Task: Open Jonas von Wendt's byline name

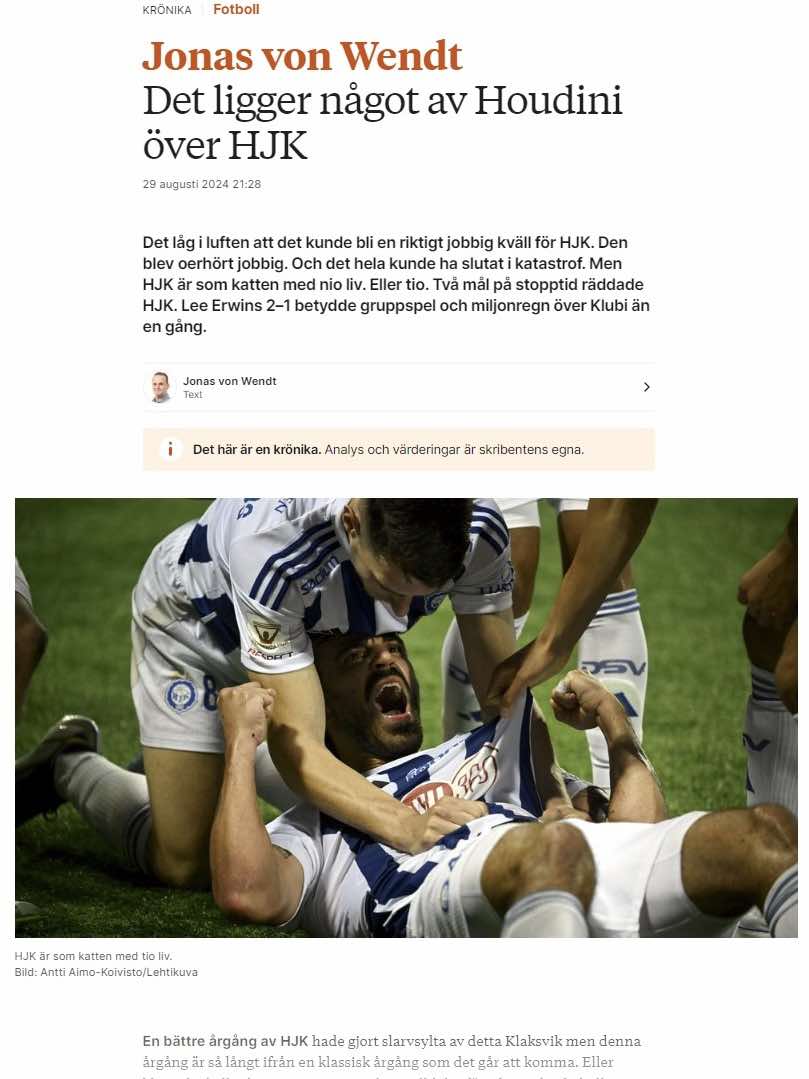Action: pos(230,381)
